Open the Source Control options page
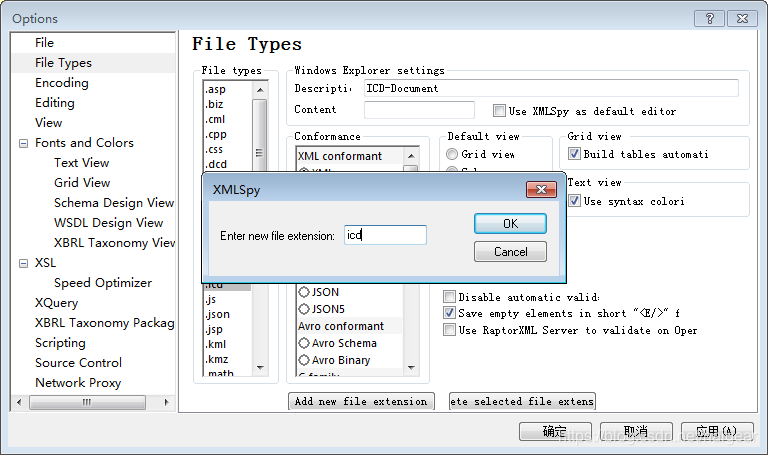Viewport: 768px width, 455px height. [x=78, y=363]
